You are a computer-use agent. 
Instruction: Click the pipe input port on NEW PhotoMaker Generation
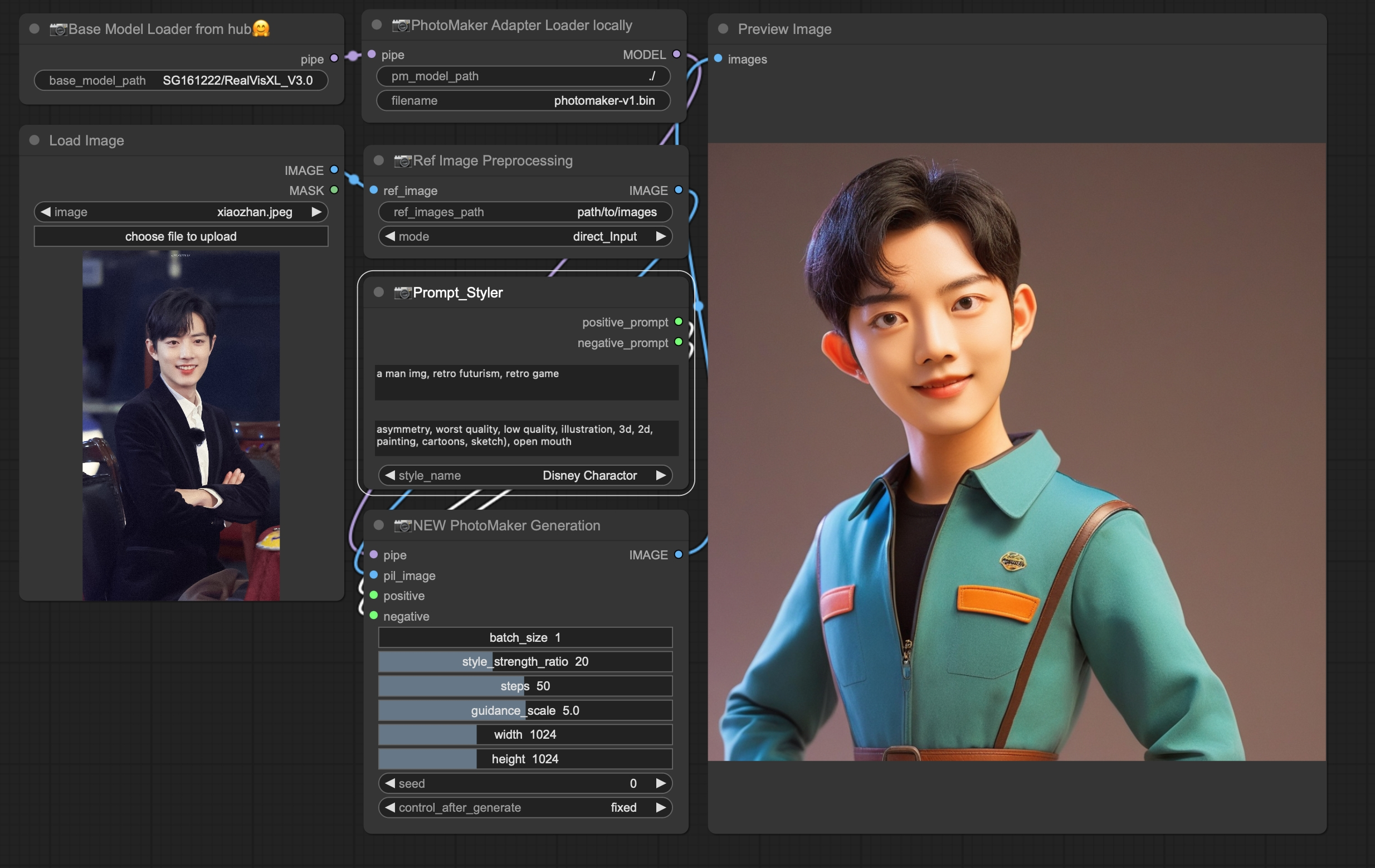click(374, 554)
